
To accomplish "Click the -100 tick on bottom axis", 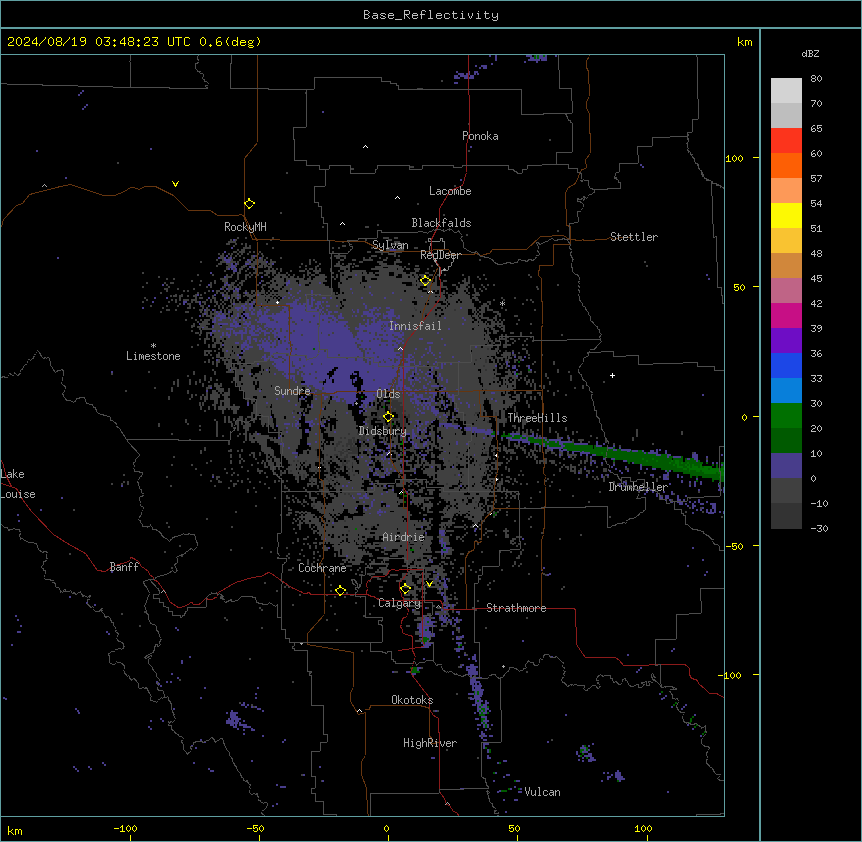I will (125, 828).
